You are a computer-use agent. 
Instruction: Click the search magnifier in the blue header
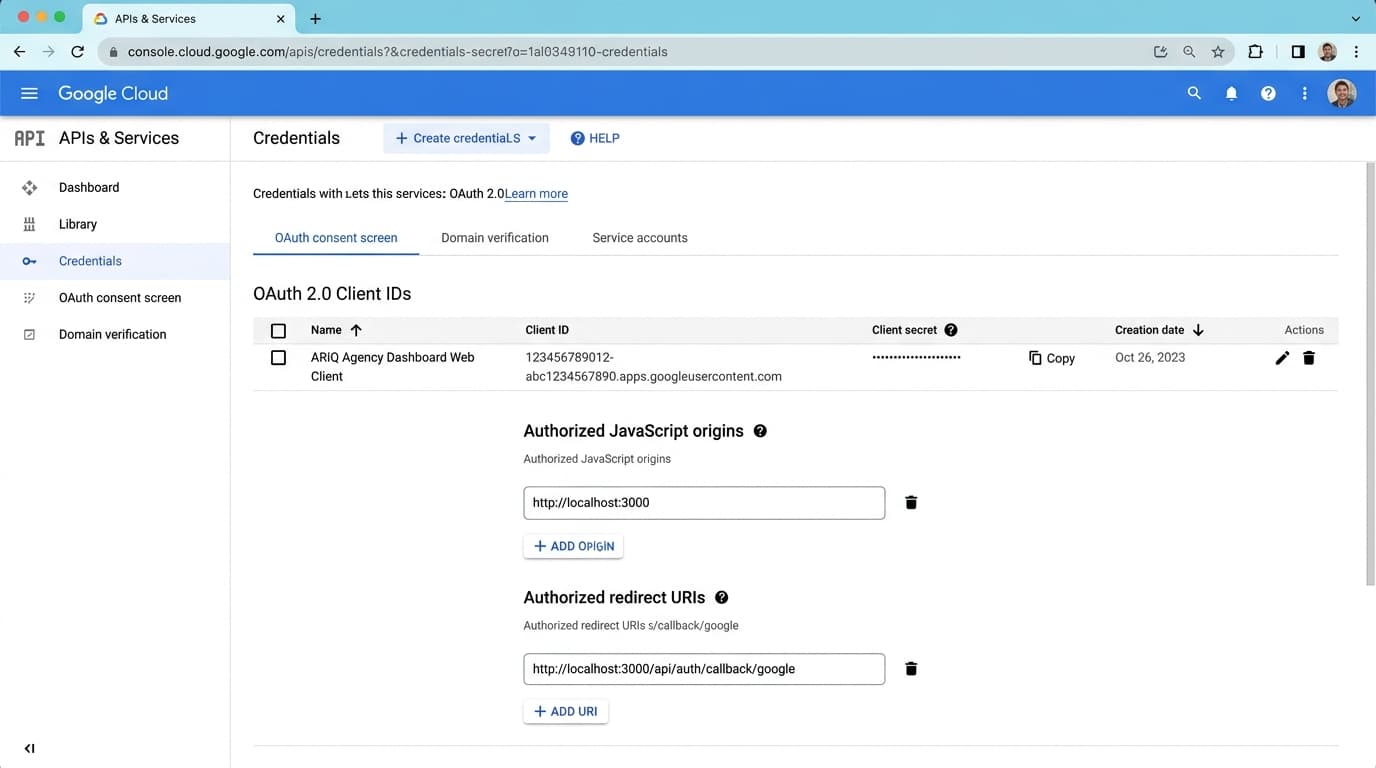coord(1194,93)
